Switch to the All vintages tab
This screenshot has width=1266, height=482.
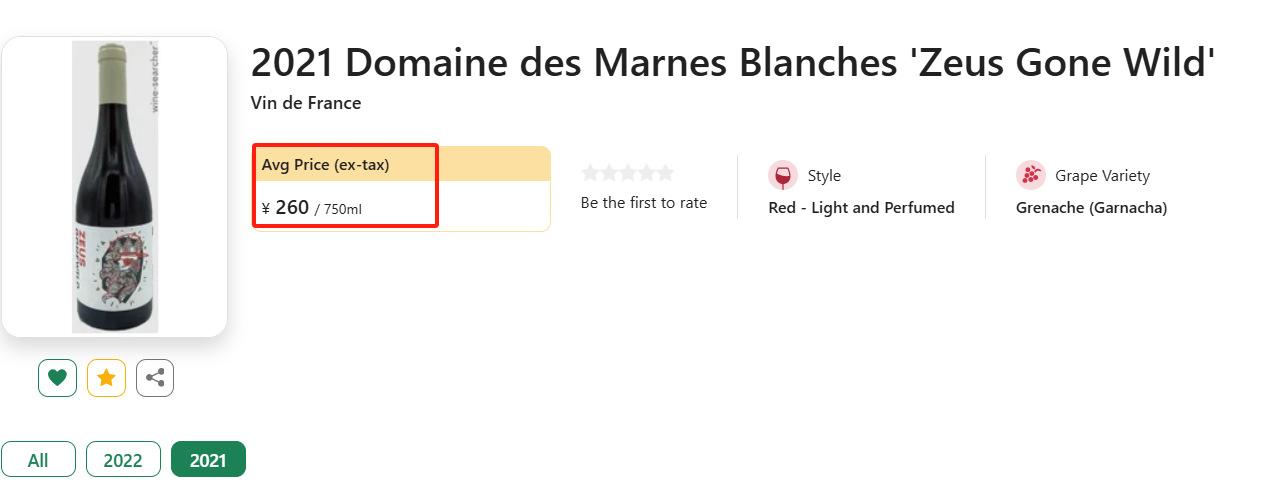tap(38, 460)
